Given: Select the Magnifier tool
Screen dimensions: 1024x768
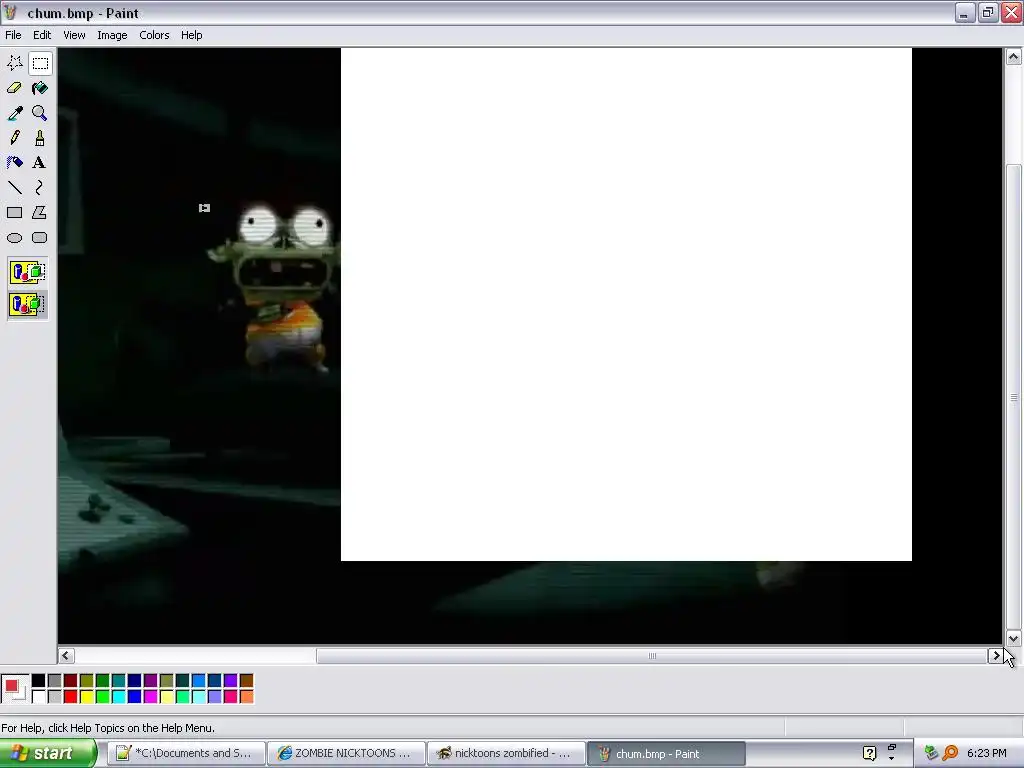Looking at the screenshot, I should (40, 113).
